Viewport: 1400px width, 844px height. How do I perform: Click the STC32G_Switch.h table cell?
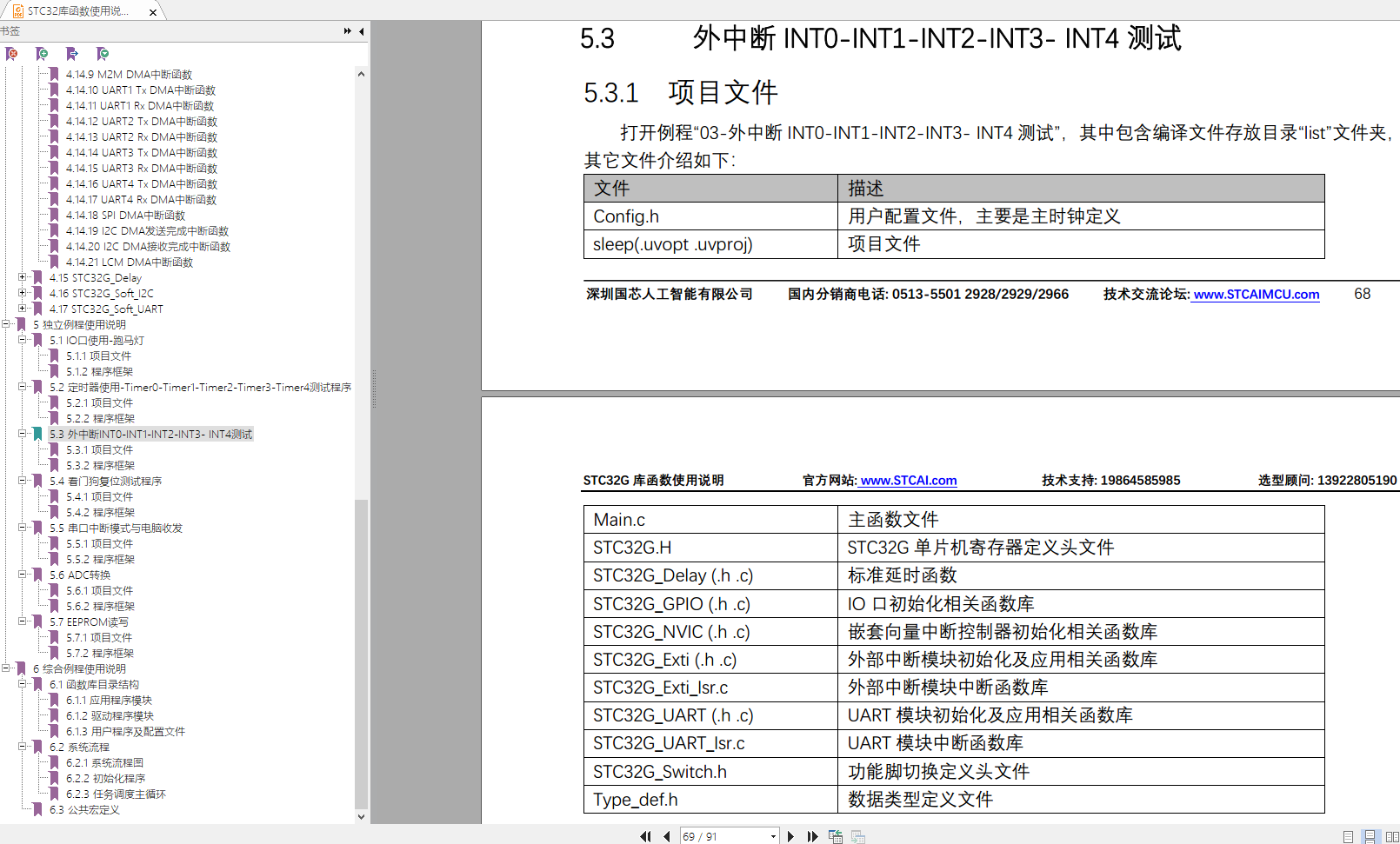coord(710,772)
